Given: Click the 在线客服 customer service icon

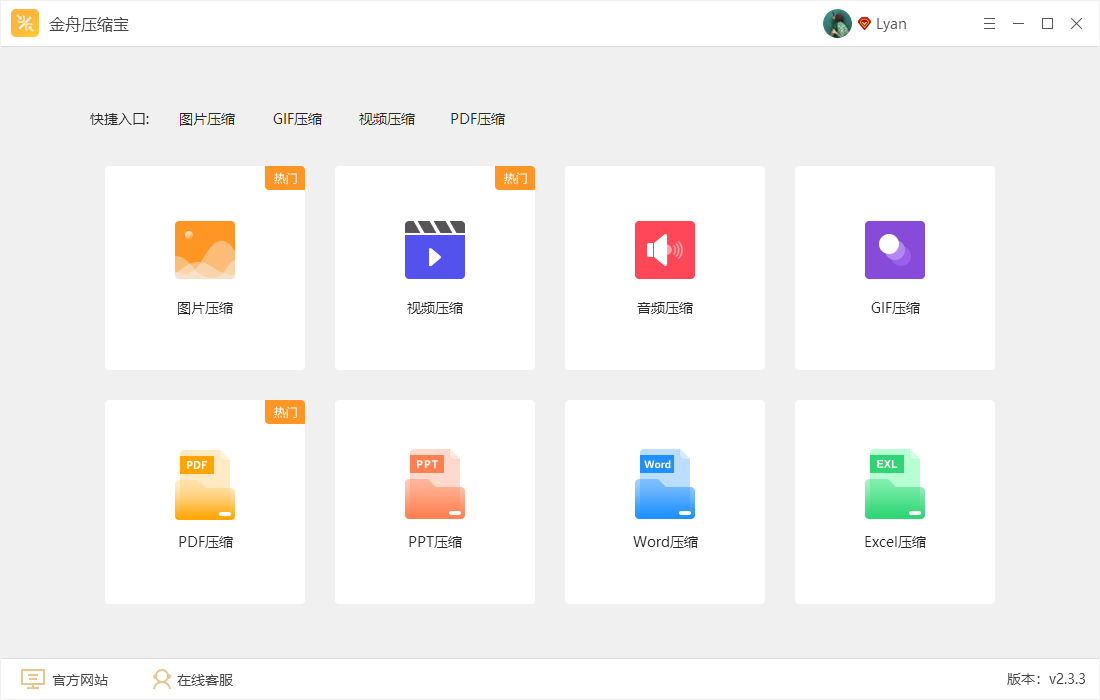Looking at the screenshot, I should click(161, 679).
